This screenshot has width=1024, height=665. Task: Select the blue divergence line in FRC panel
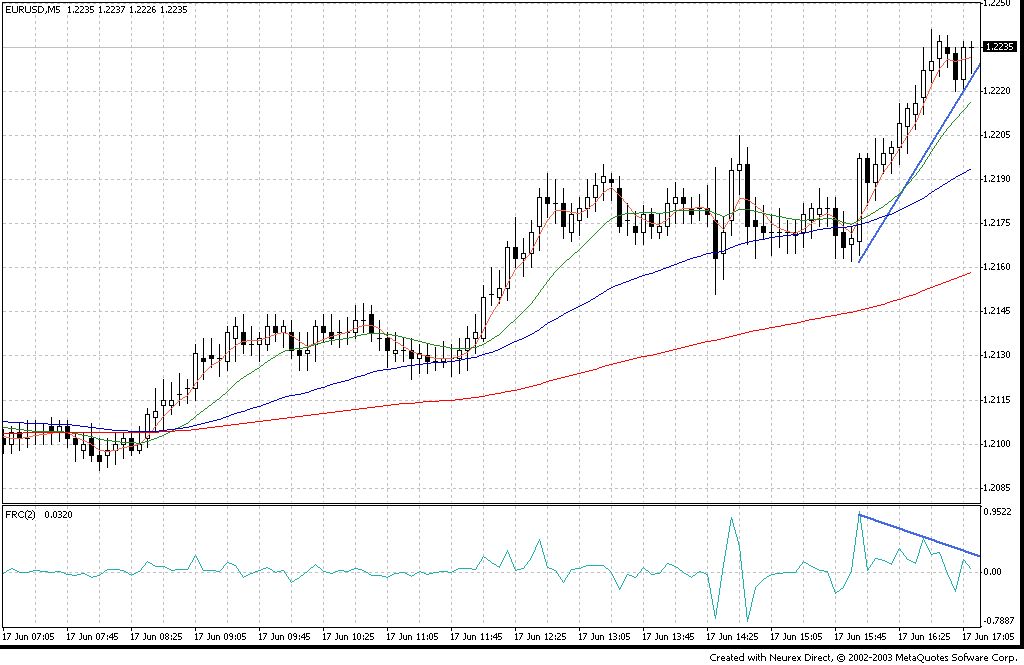[919, 536]
